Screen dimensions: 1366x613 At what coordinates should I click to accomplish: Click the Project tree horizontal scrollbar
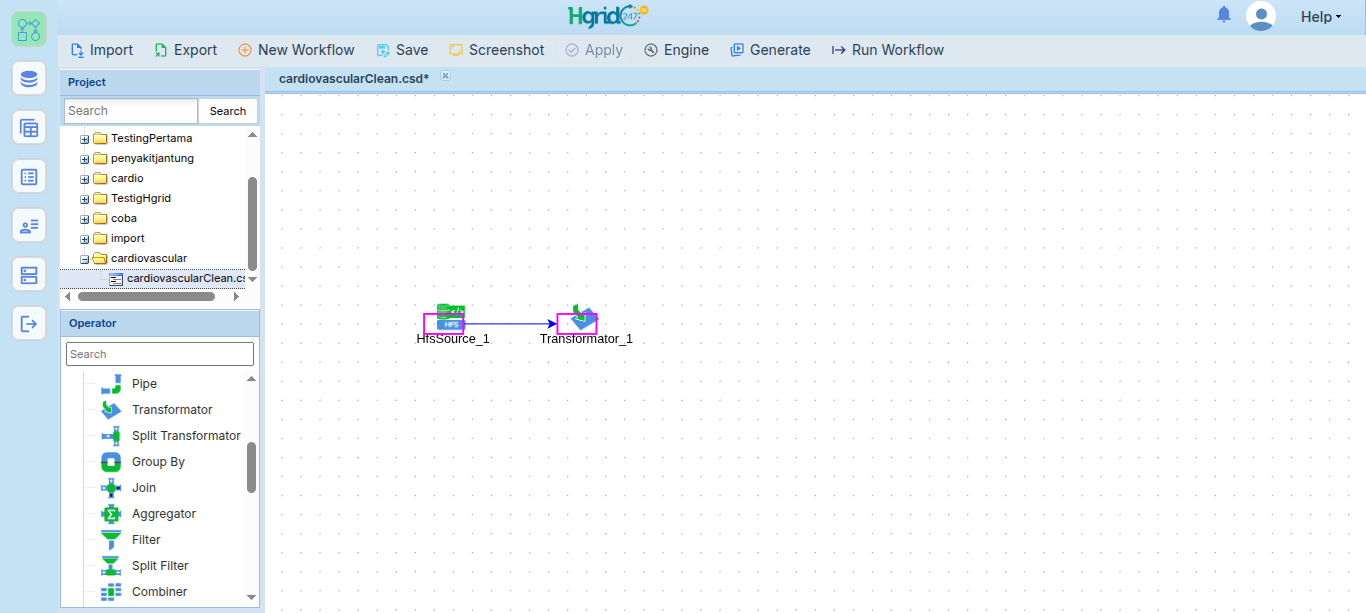coord(146,297)
